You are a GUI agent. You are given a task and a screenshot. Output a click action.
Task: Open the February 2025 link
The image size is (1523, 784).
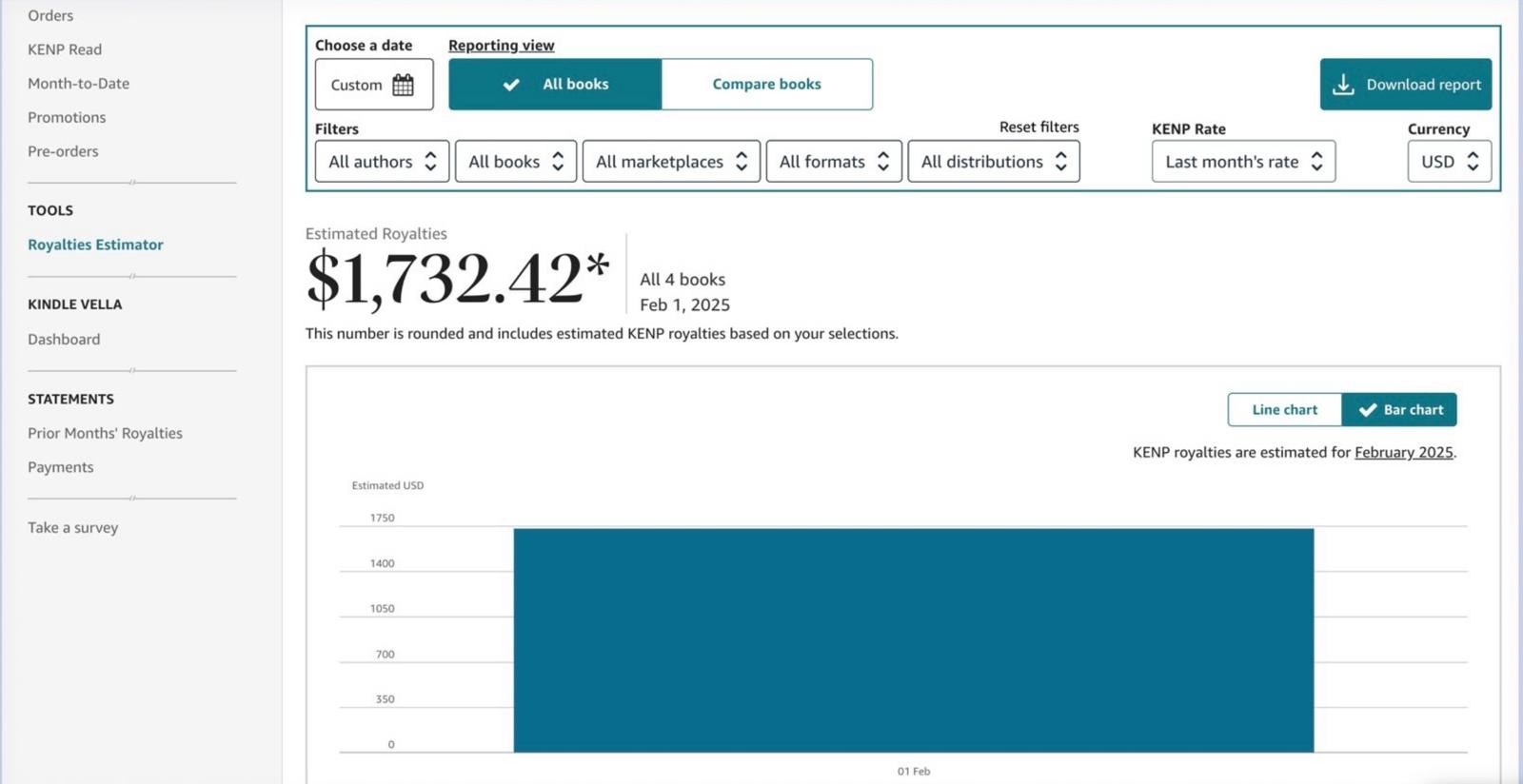[x=1403, y=452]
